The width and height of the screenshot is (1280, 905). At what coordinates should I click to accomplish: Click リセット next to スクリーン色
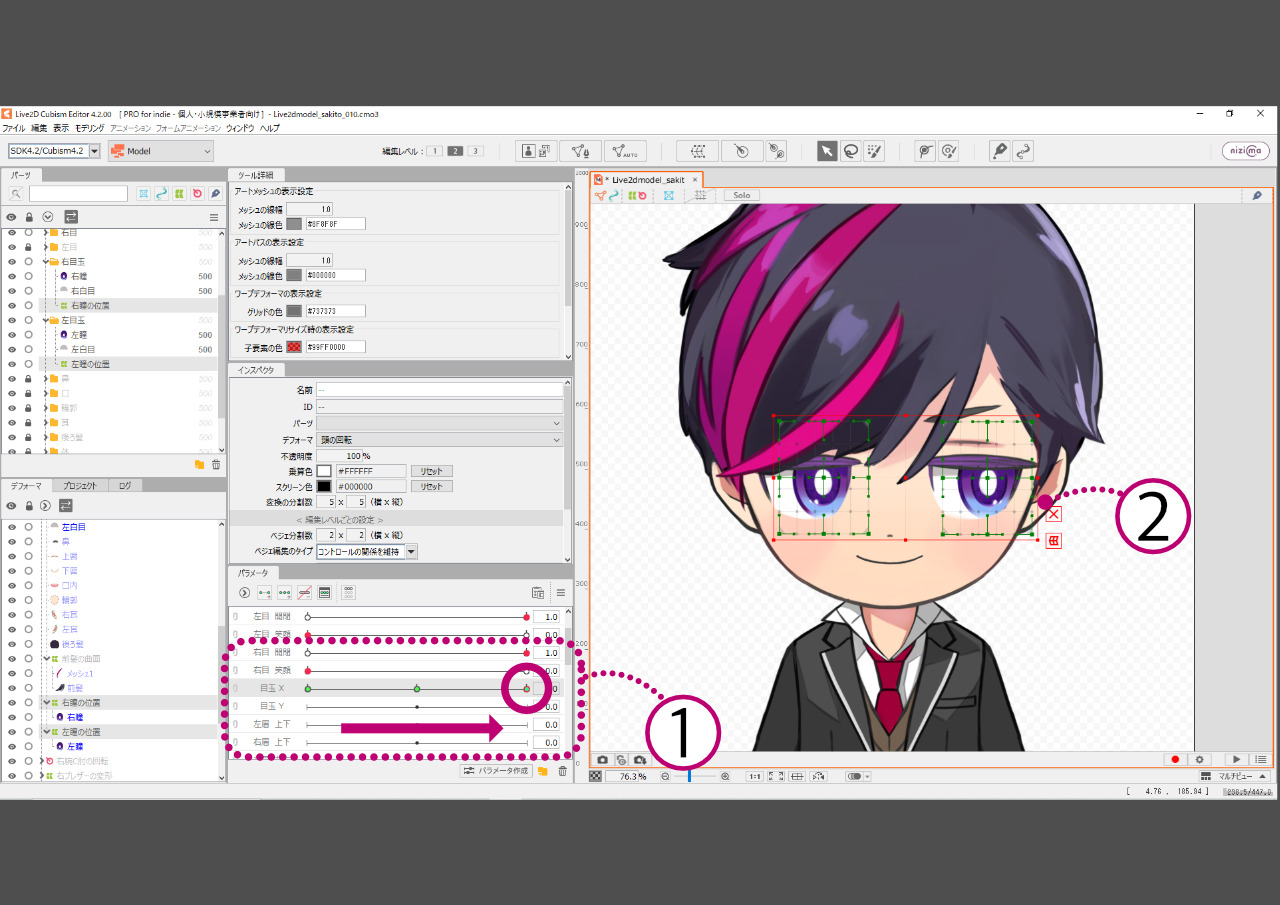click(431, 486)
